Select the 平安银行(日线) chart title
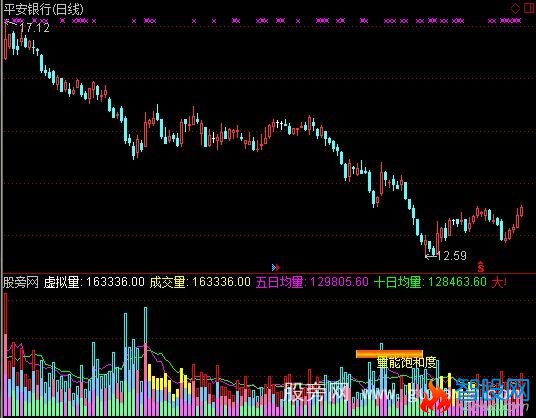This screenshot has height=418, width=536. click(x=43, y=9)
